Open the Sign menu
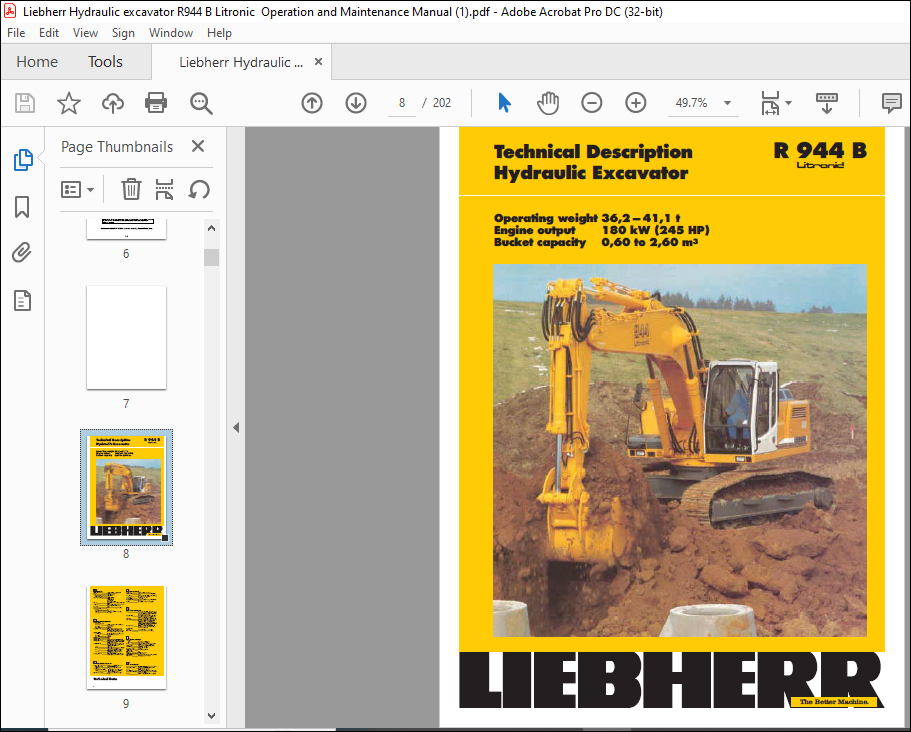 click(x=123, y=33)
